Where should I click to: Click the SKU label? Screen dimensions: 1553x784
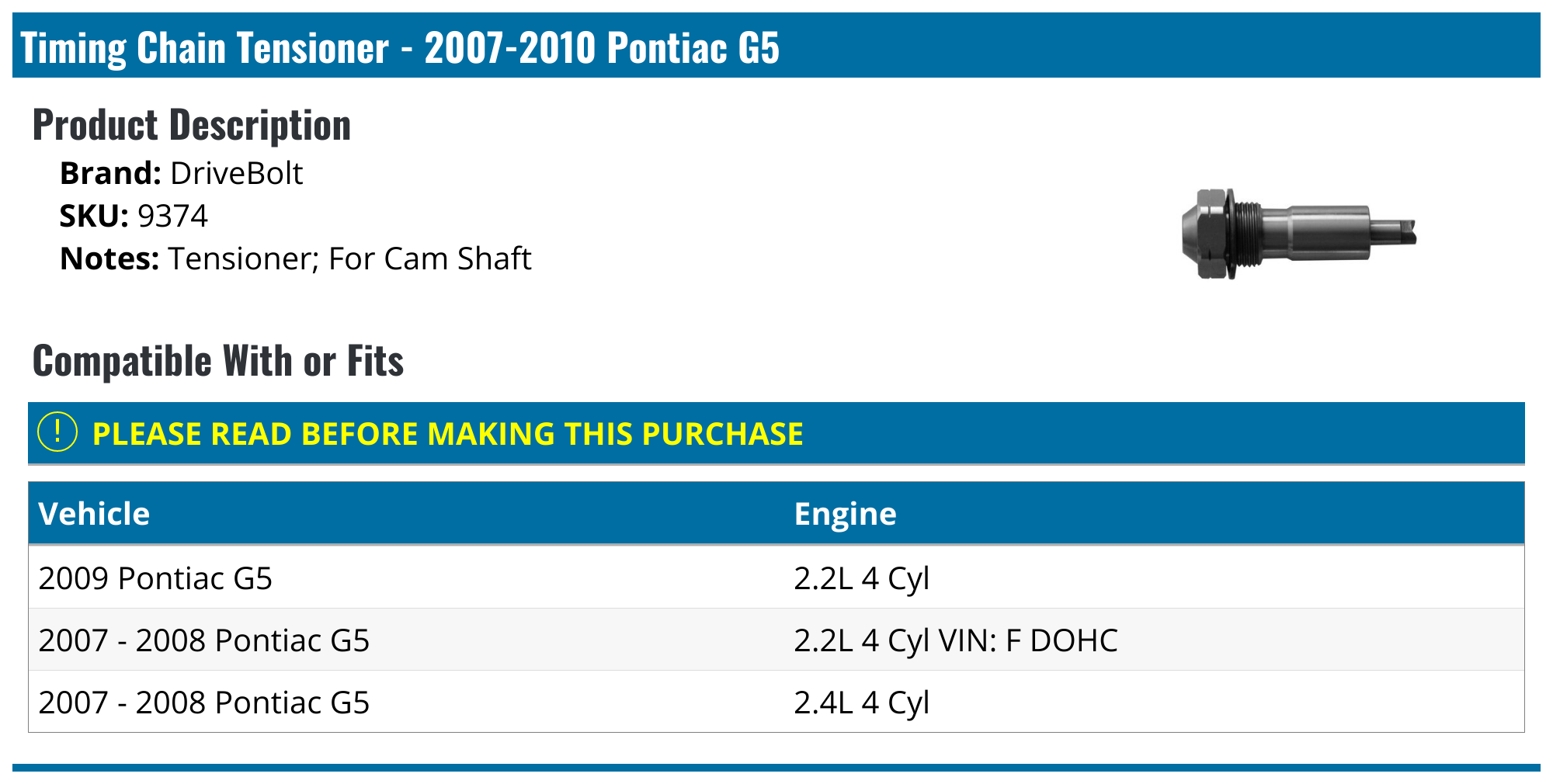point(94,216)
